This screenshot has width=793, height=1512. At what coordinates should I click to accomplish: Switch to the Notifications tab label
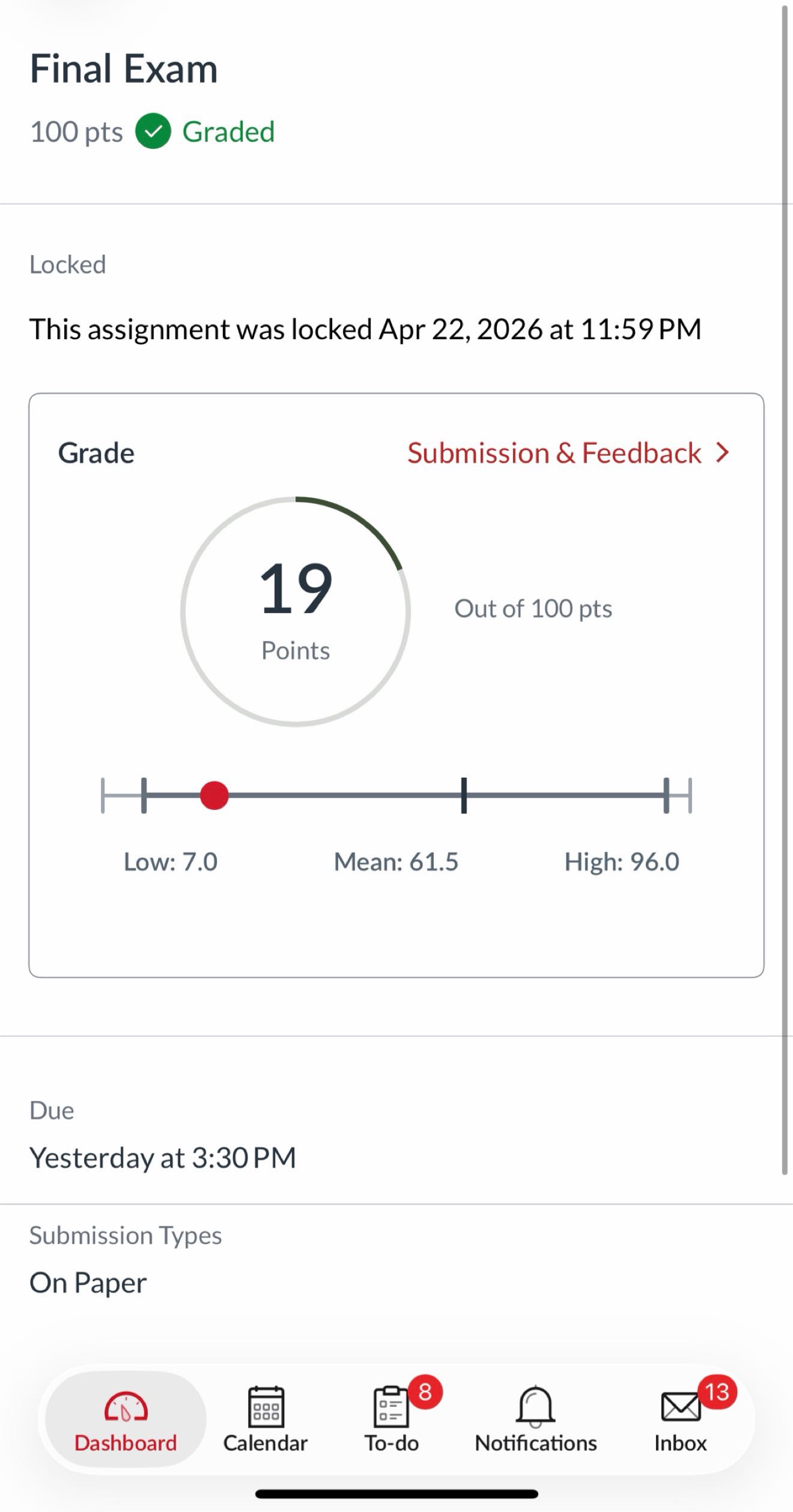pyautogui.click(x=535, y=1442)
